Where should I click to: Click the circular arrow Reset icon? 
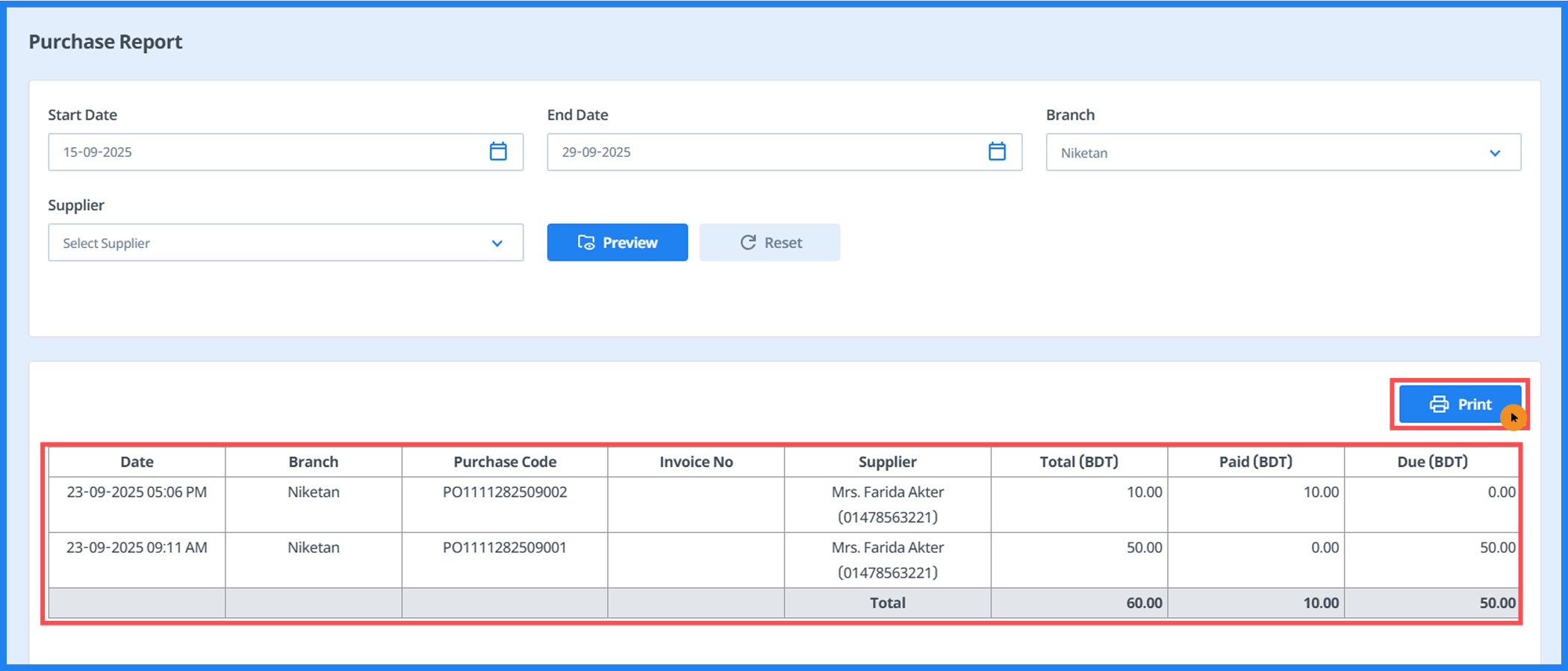pos(747,243)
